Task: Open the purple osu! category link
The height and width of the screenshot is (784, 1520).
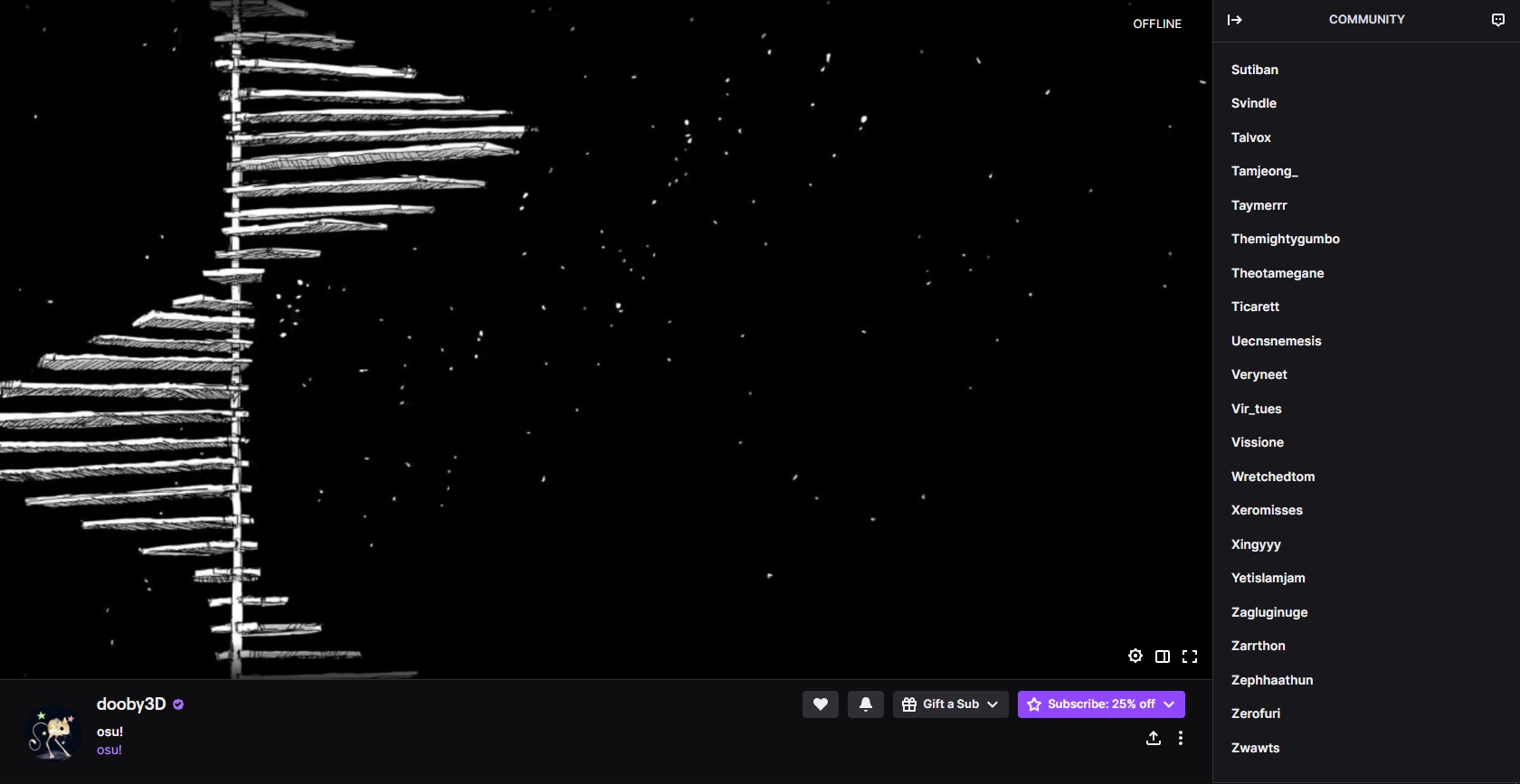Action: (109, 750)
